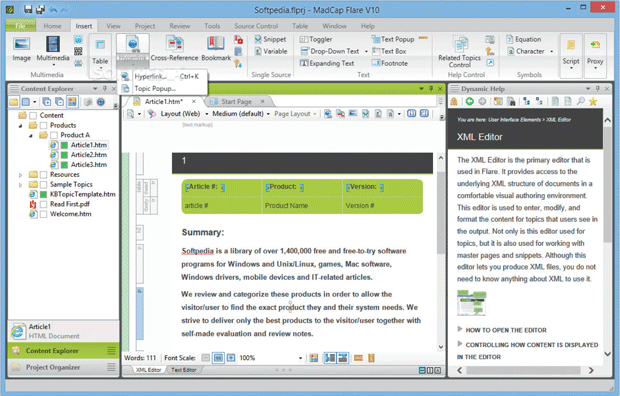
Task: Click the XML Editor help thumbnail image
Action: [472, 303]
